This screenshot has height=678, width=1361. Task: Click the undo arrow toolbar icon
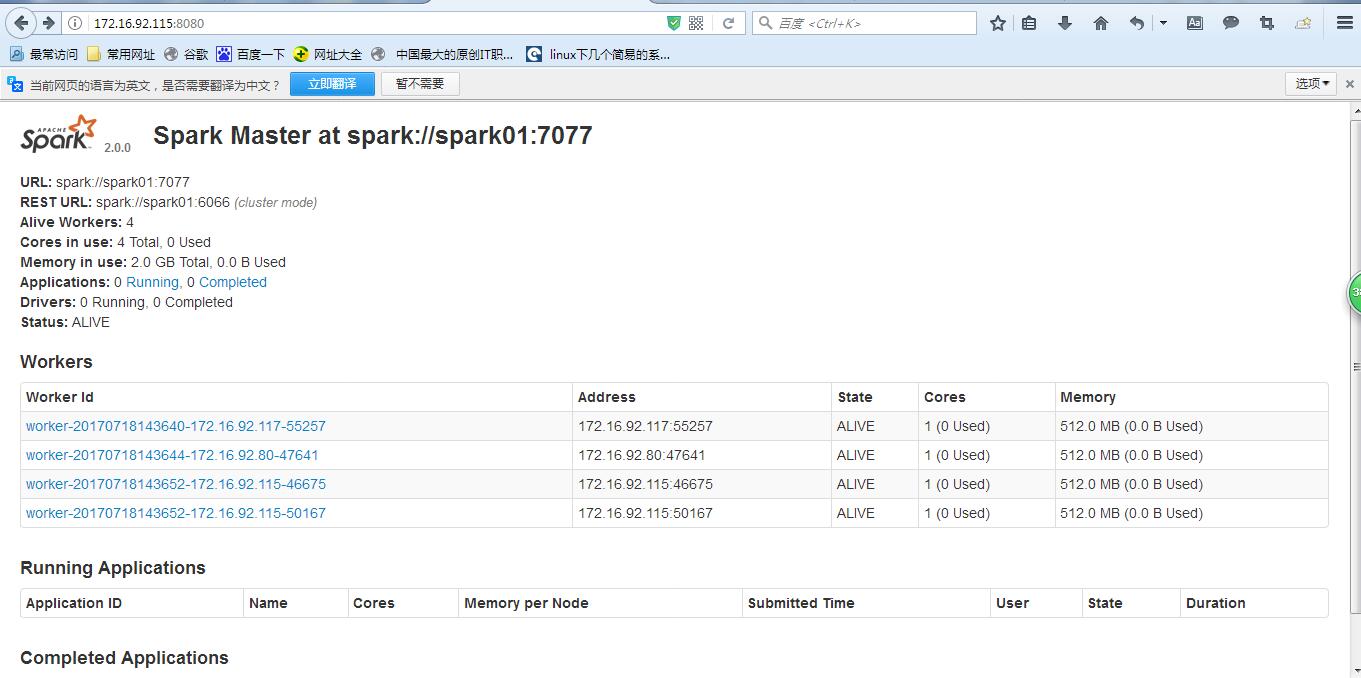point(1137,23)
